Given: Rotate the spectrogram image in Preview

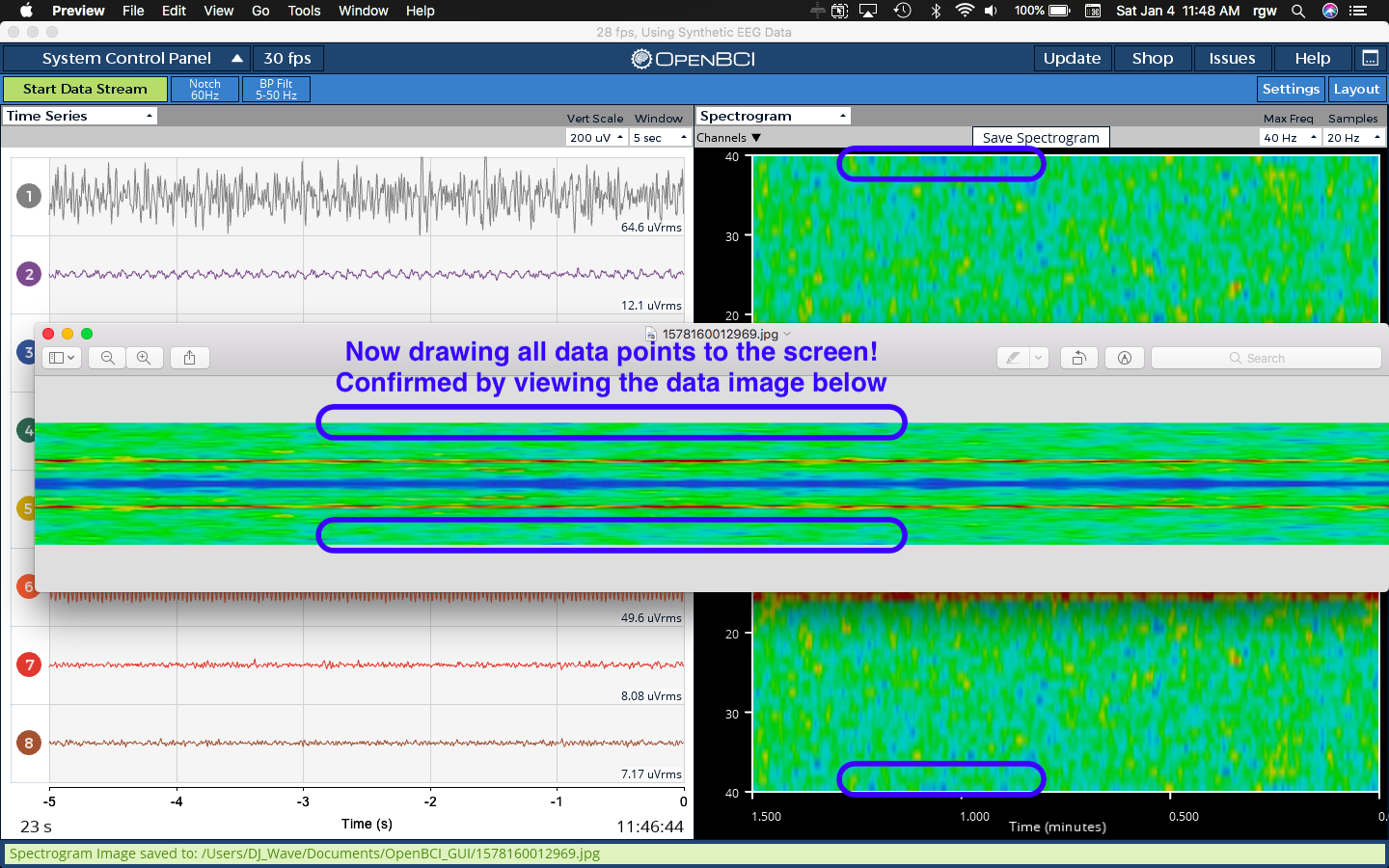Looking at the screenshot, I should tap(1078, 358).
